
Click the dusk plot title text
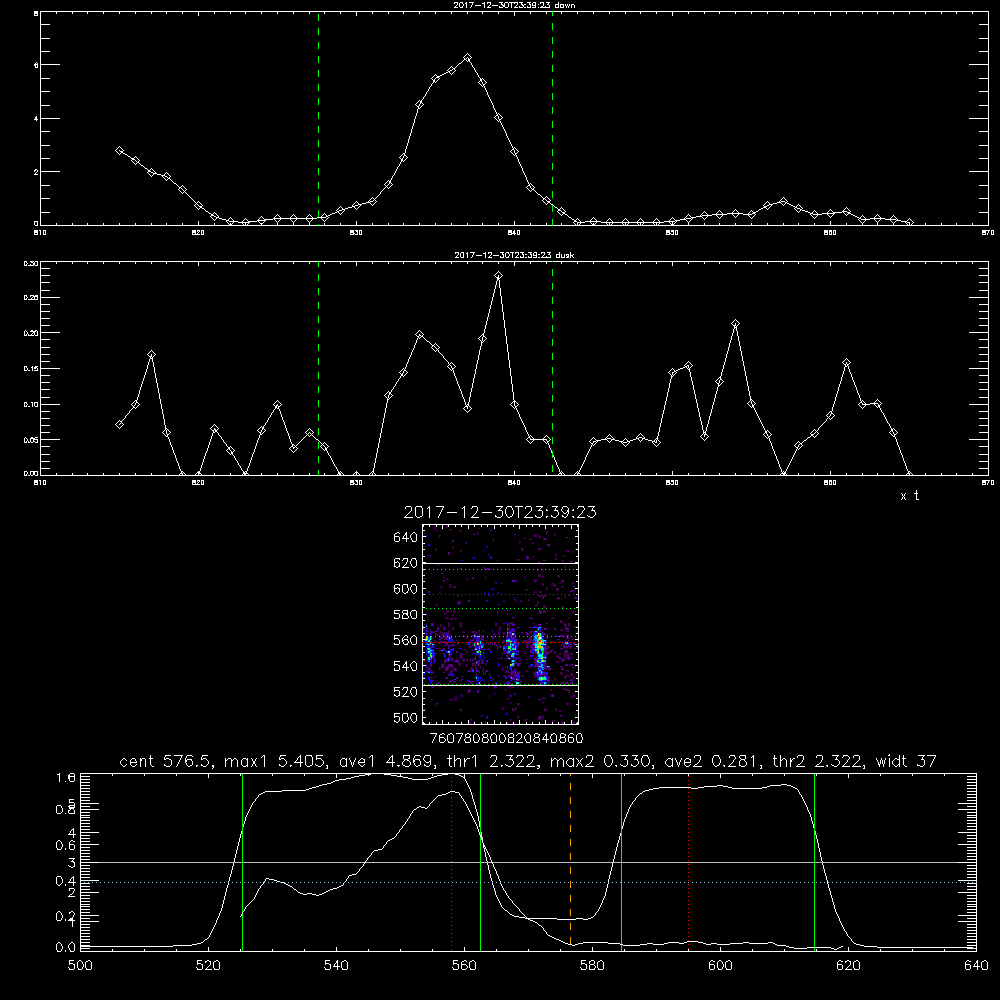coord(514,255)
